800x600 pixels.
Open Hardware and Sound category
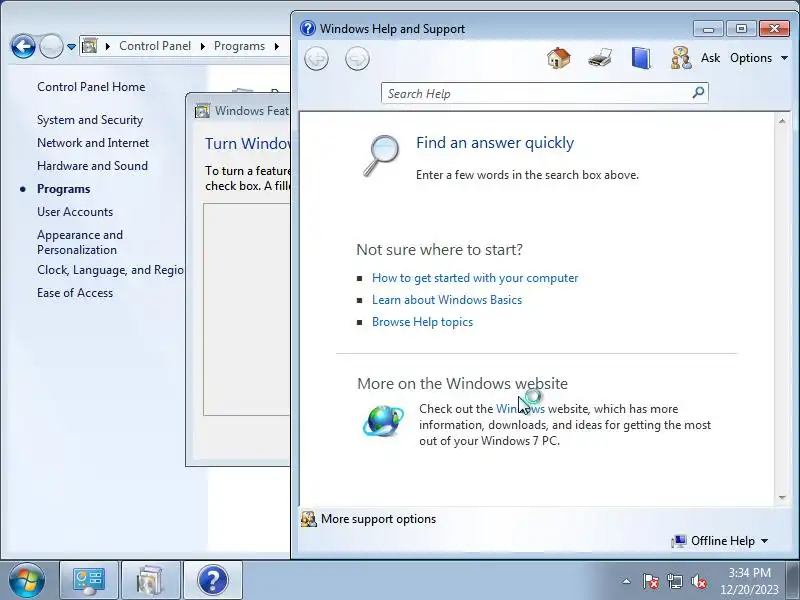92,166
